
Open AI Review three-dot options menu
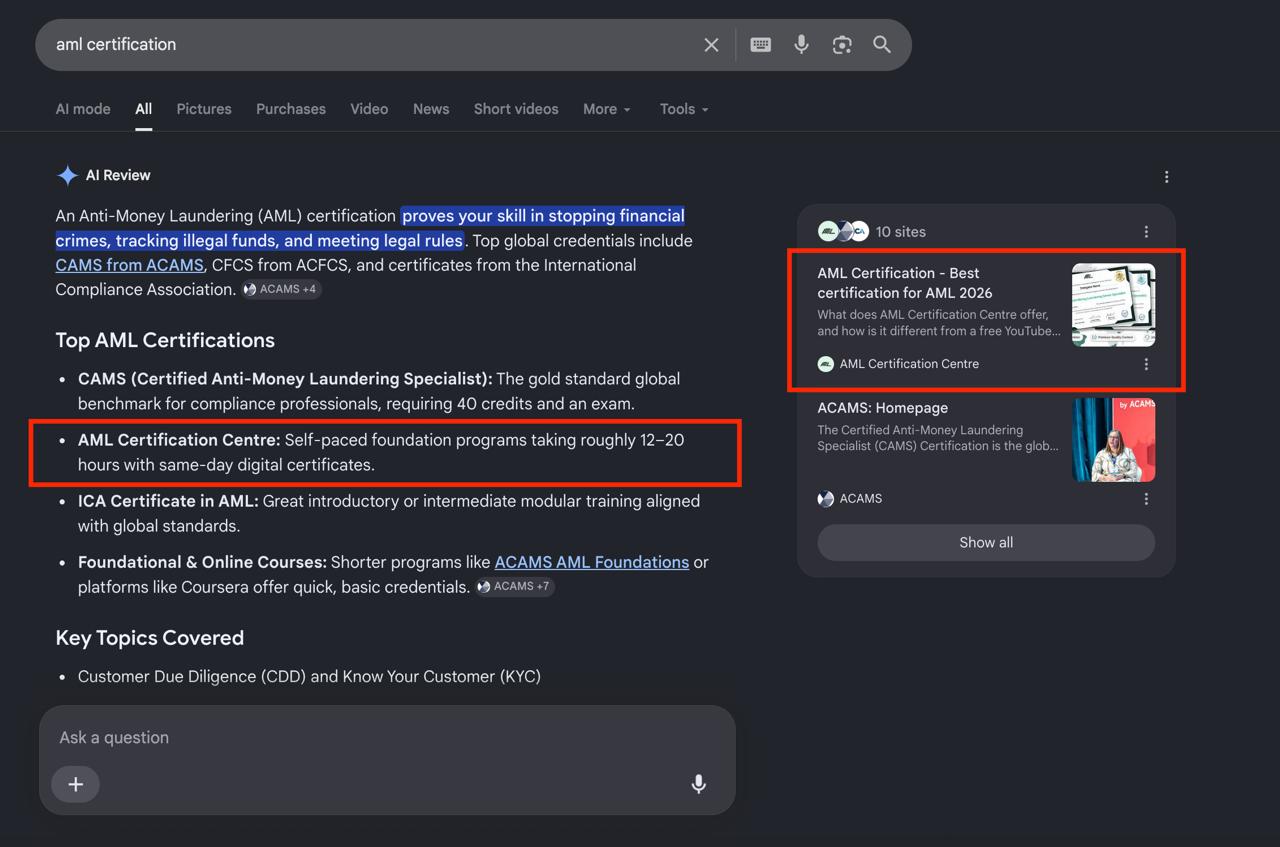point(1166,177)
